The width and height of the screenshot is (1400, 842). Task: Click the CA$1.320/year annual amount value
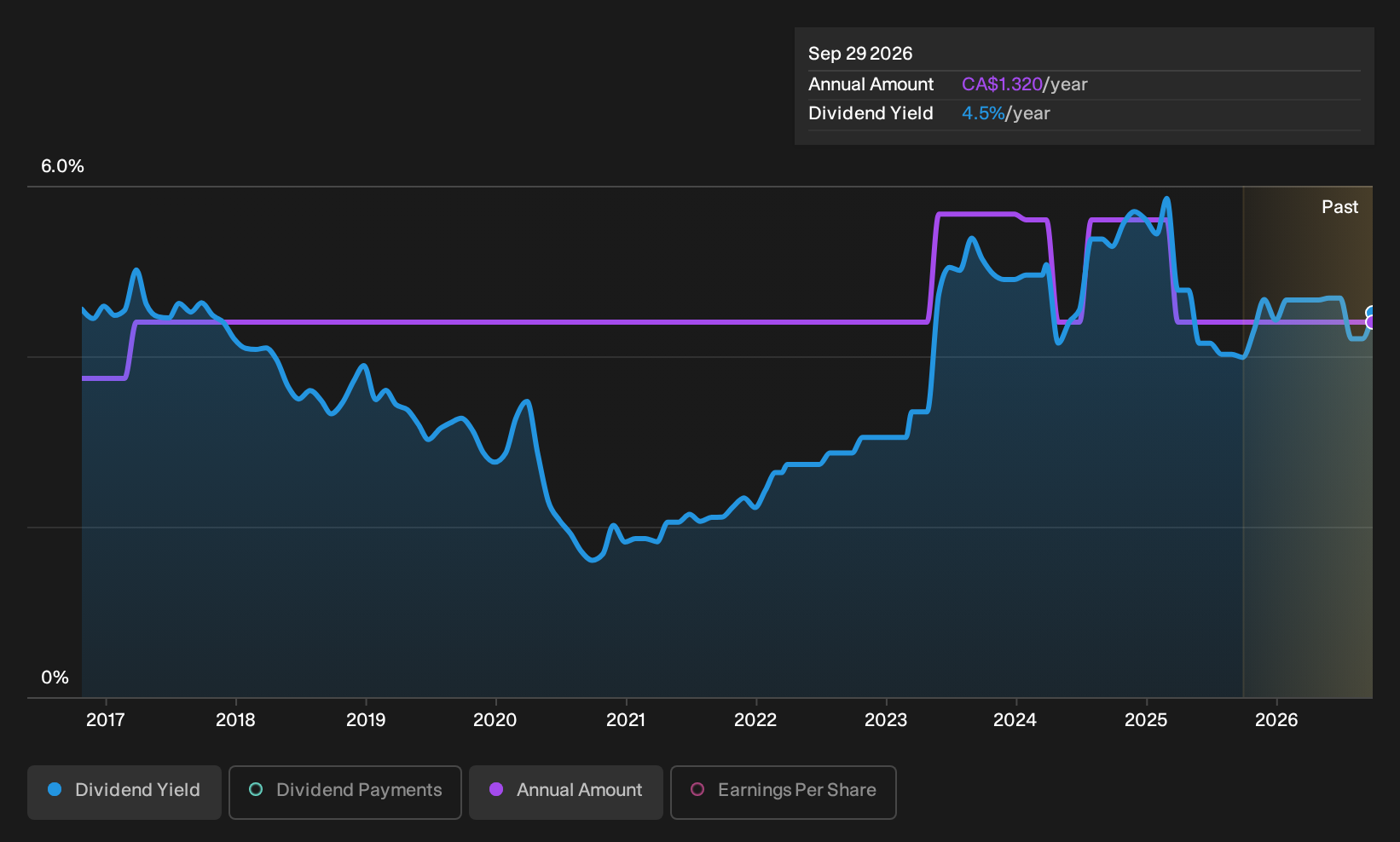tap(1025, 84)
